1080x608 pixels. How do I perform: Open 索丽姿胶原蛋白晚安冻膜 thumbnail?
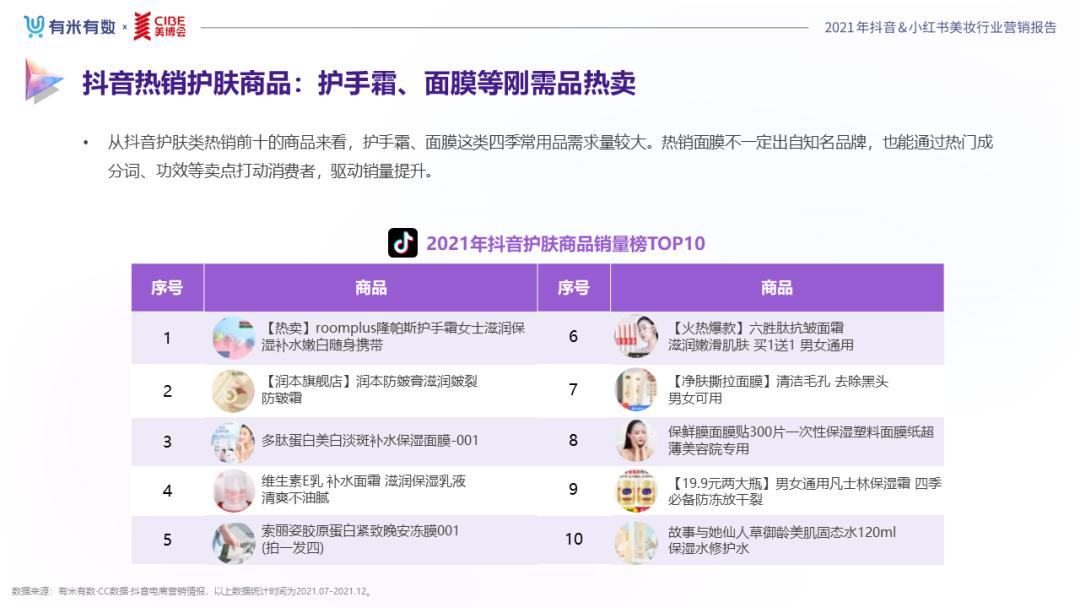tap(233, 541)
